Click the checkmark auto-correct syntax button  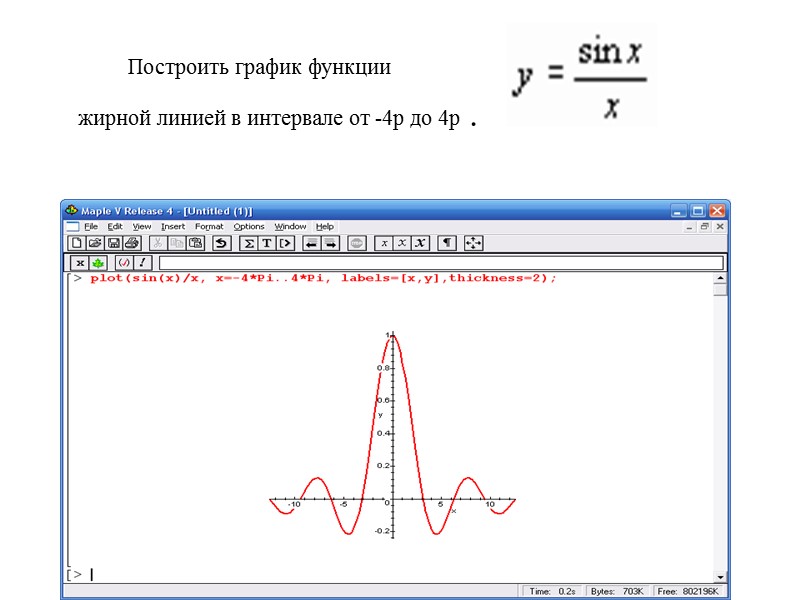pos(124,263)
